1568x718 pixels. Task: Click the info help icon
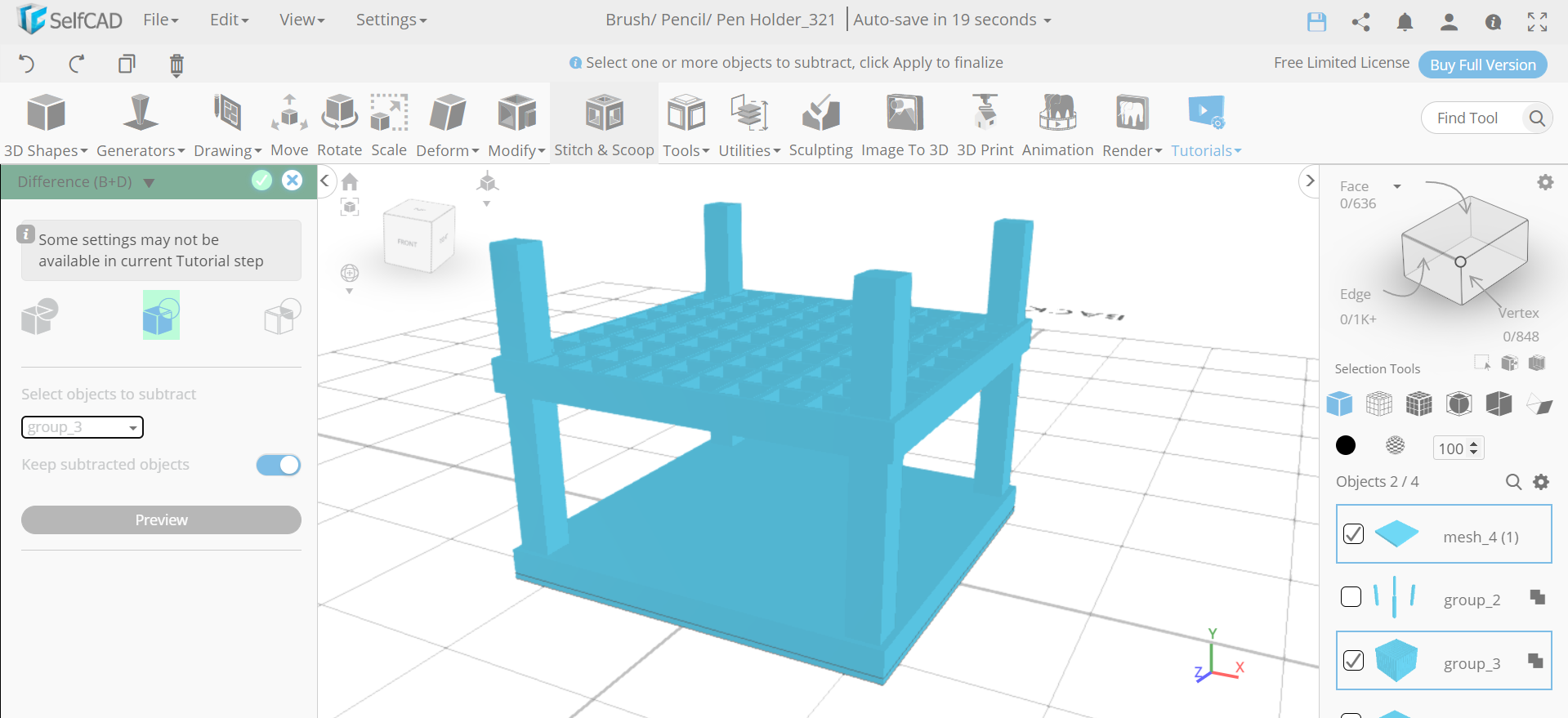point(1493,22)
